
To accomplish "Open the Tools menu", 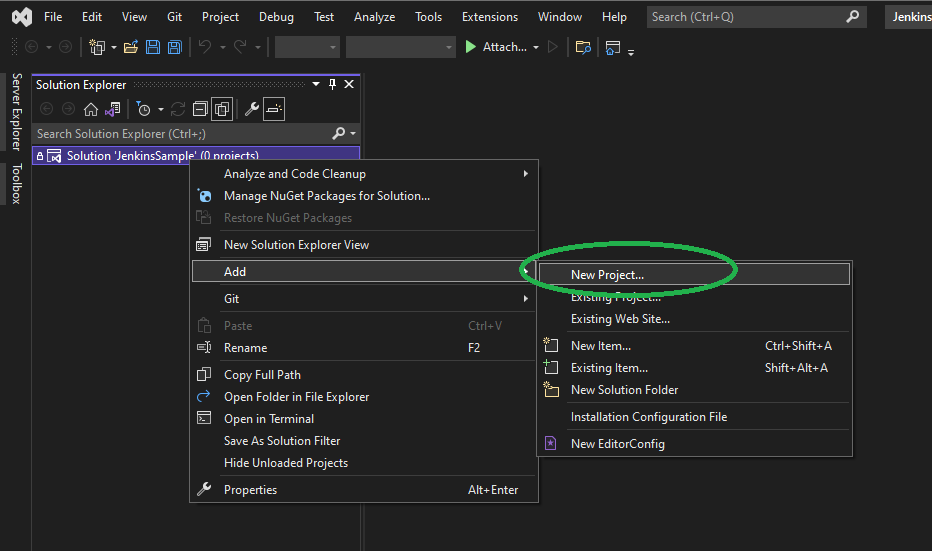I will 428,17.
